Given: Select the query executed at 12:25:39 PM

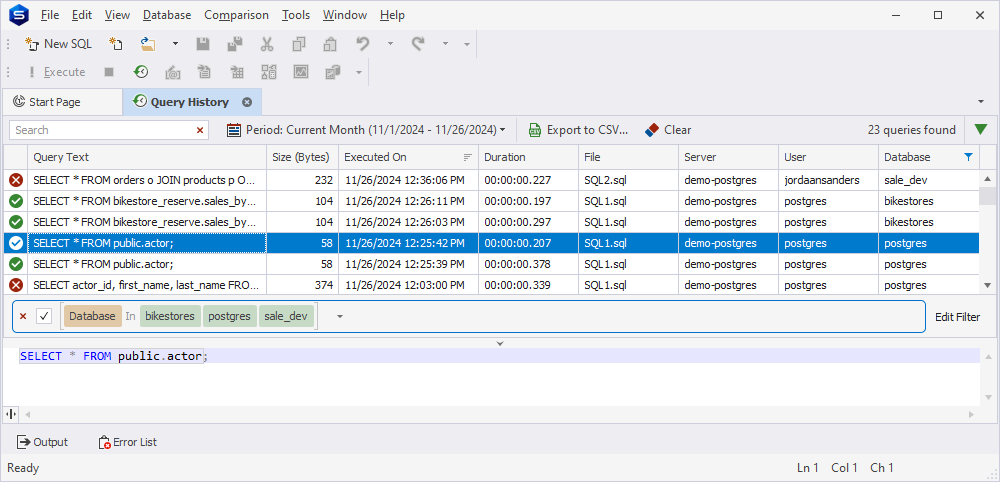Looking at the screenshot, I should 491,264.
